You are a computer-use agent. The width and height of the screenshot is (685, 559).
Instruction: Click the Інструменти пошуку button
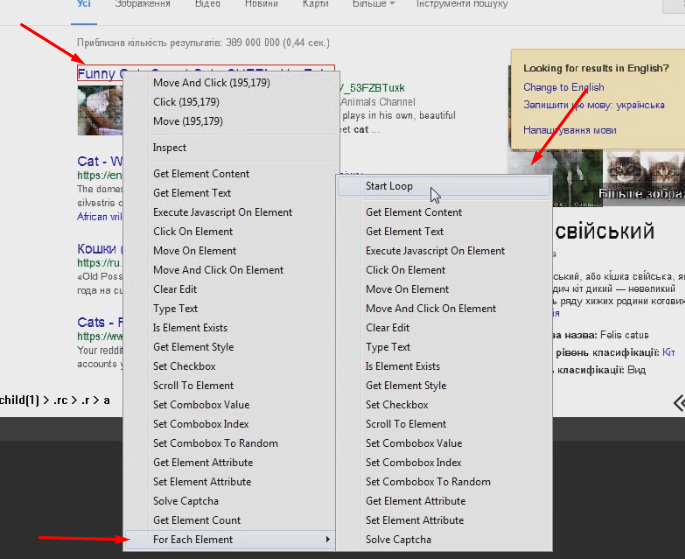coord(464,5)
